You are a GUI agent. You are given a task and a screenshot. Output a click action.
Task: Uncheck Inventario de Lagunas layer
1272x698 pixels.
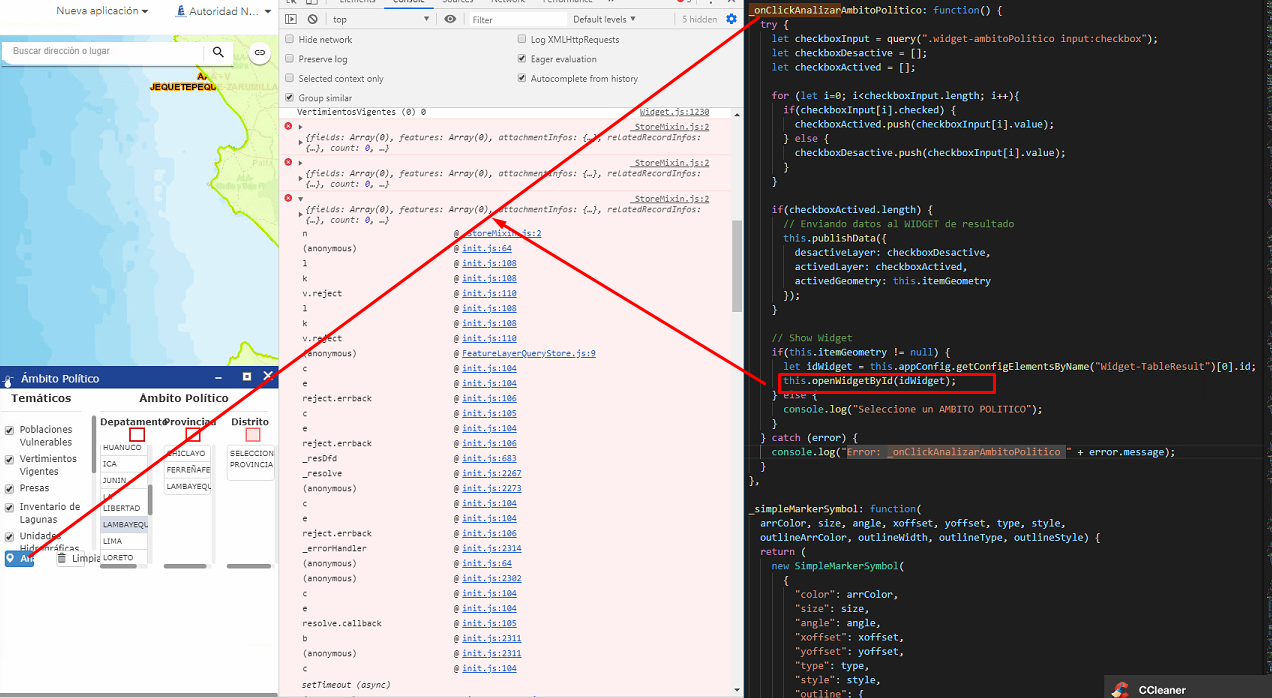point(10,508)
